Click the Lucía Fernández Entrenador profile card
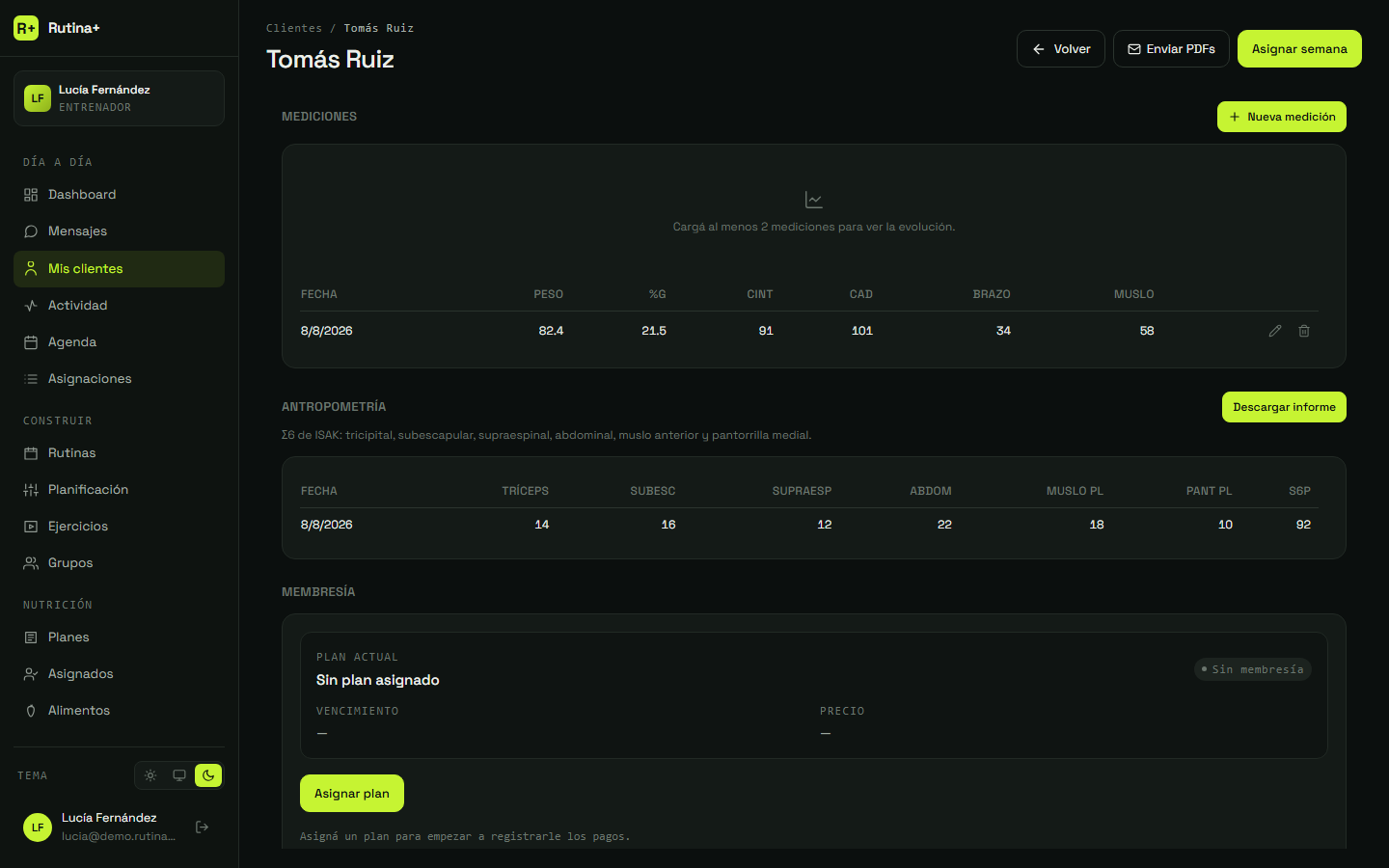 (x=119, y=98)
